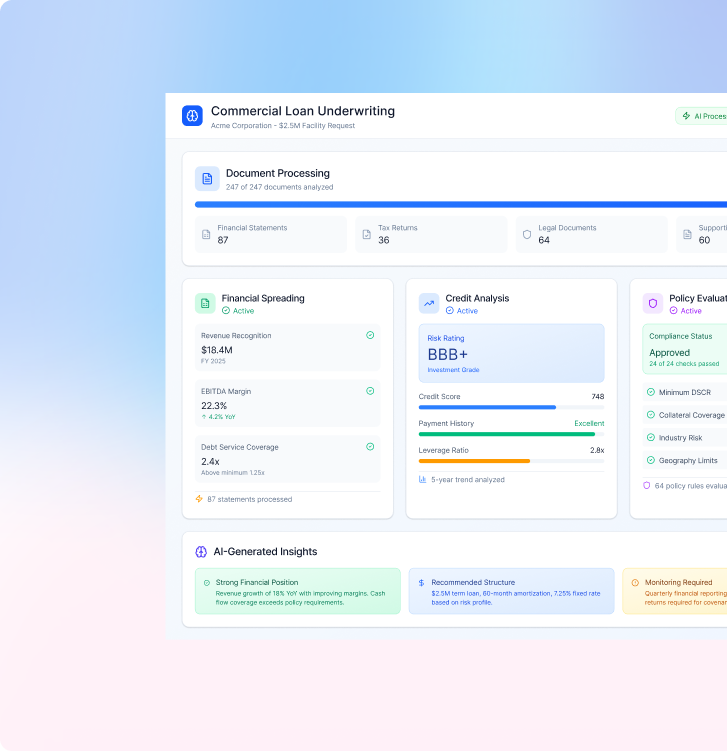Viewport: 727px width, 751px height.
Task: Open the Financial Statements 87 tile
Action: point(270,234)
